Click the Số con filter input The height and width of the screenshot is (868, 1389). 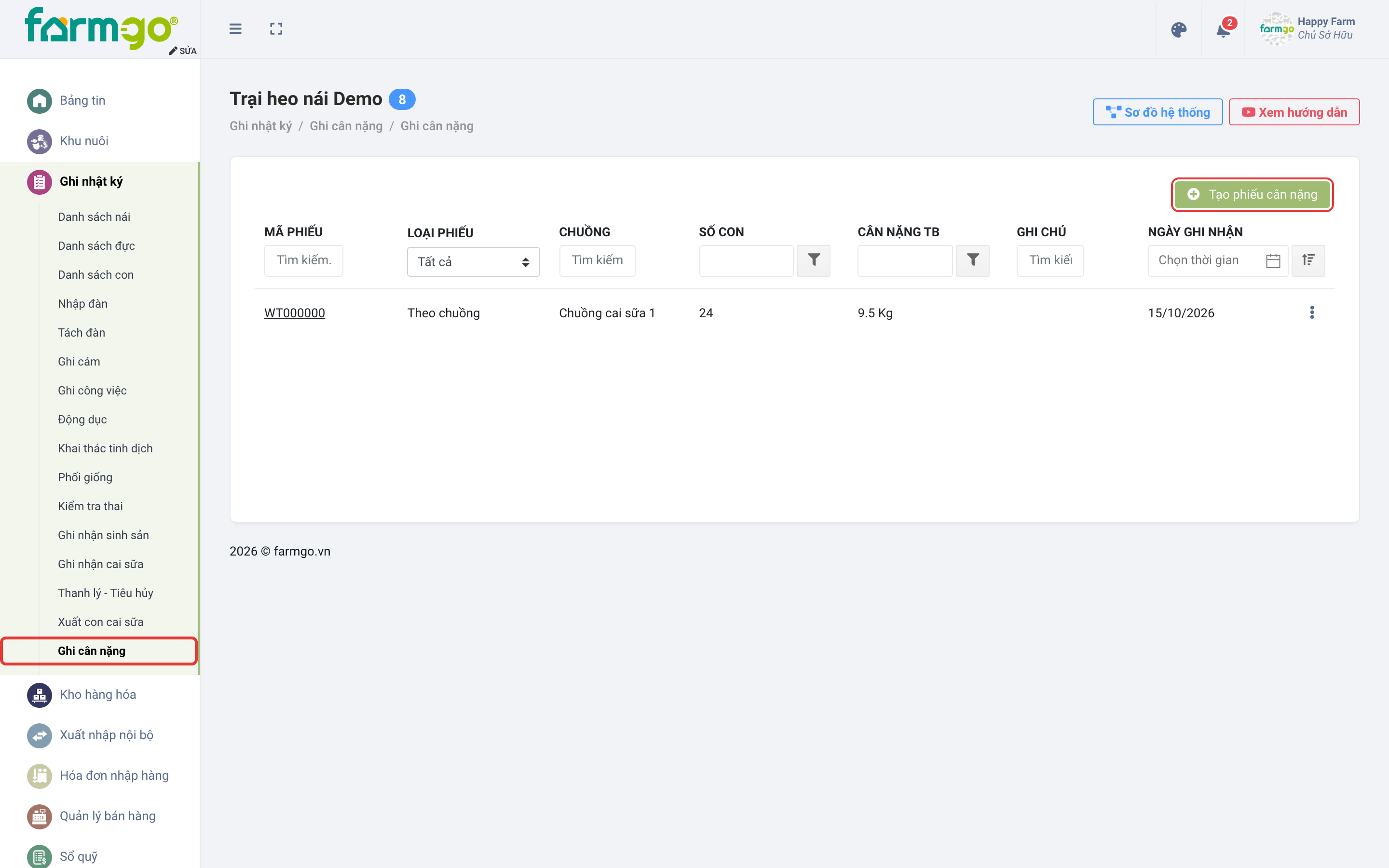coord(746,260)
